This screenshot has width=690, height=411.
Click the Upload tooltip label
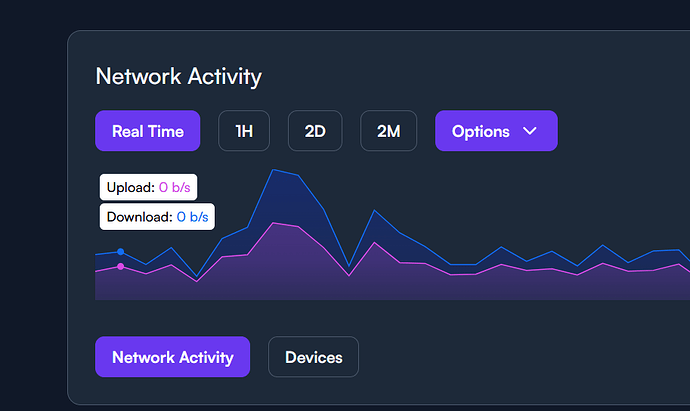pyautogui.click(x=131, y=187)
